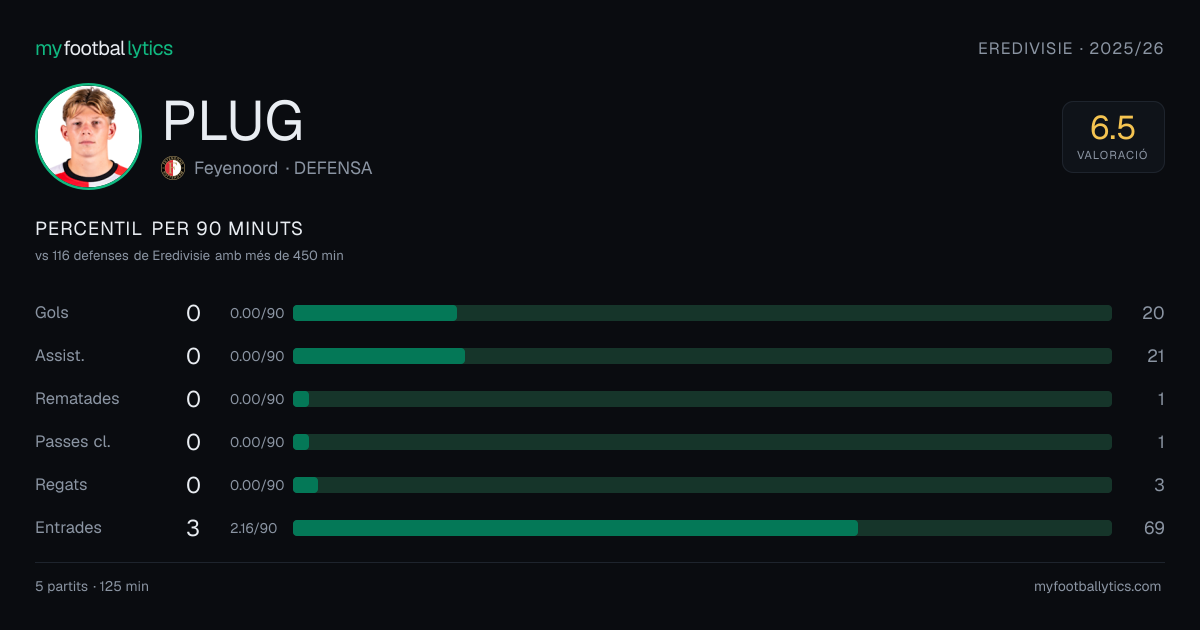Viewport: 1200px width, 630px height.
Task: Click the PLUG player name heading
Action: tap(233, 121)
